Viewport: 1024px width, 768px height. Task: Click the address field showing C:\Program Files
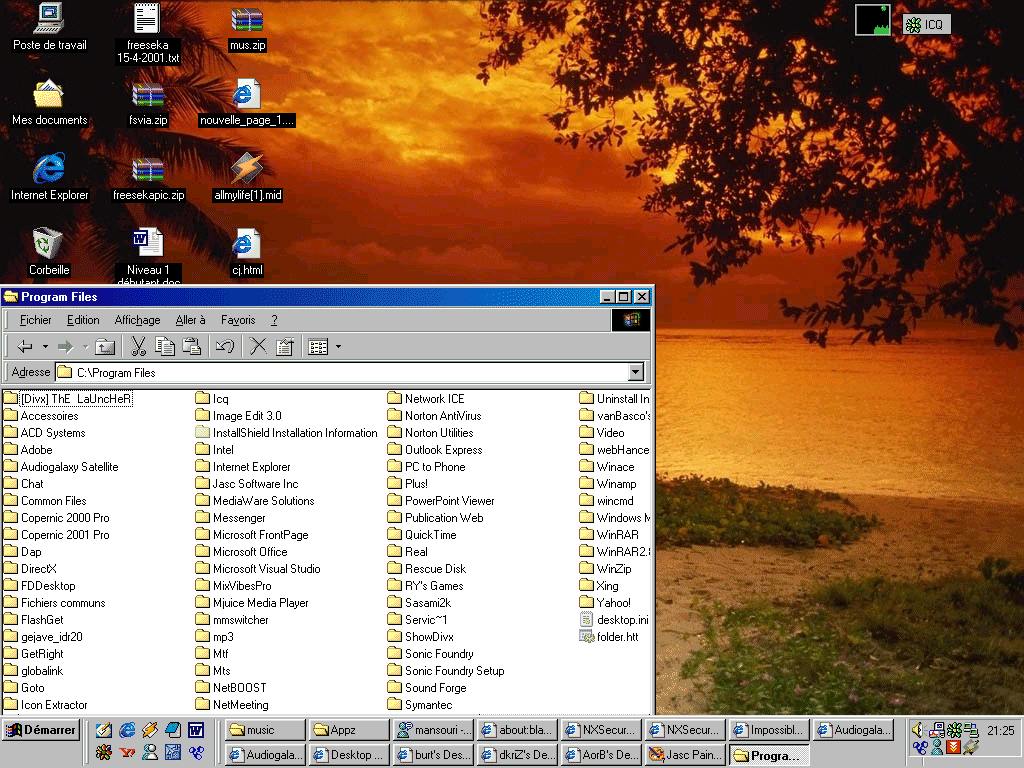(x=340, y=373)
